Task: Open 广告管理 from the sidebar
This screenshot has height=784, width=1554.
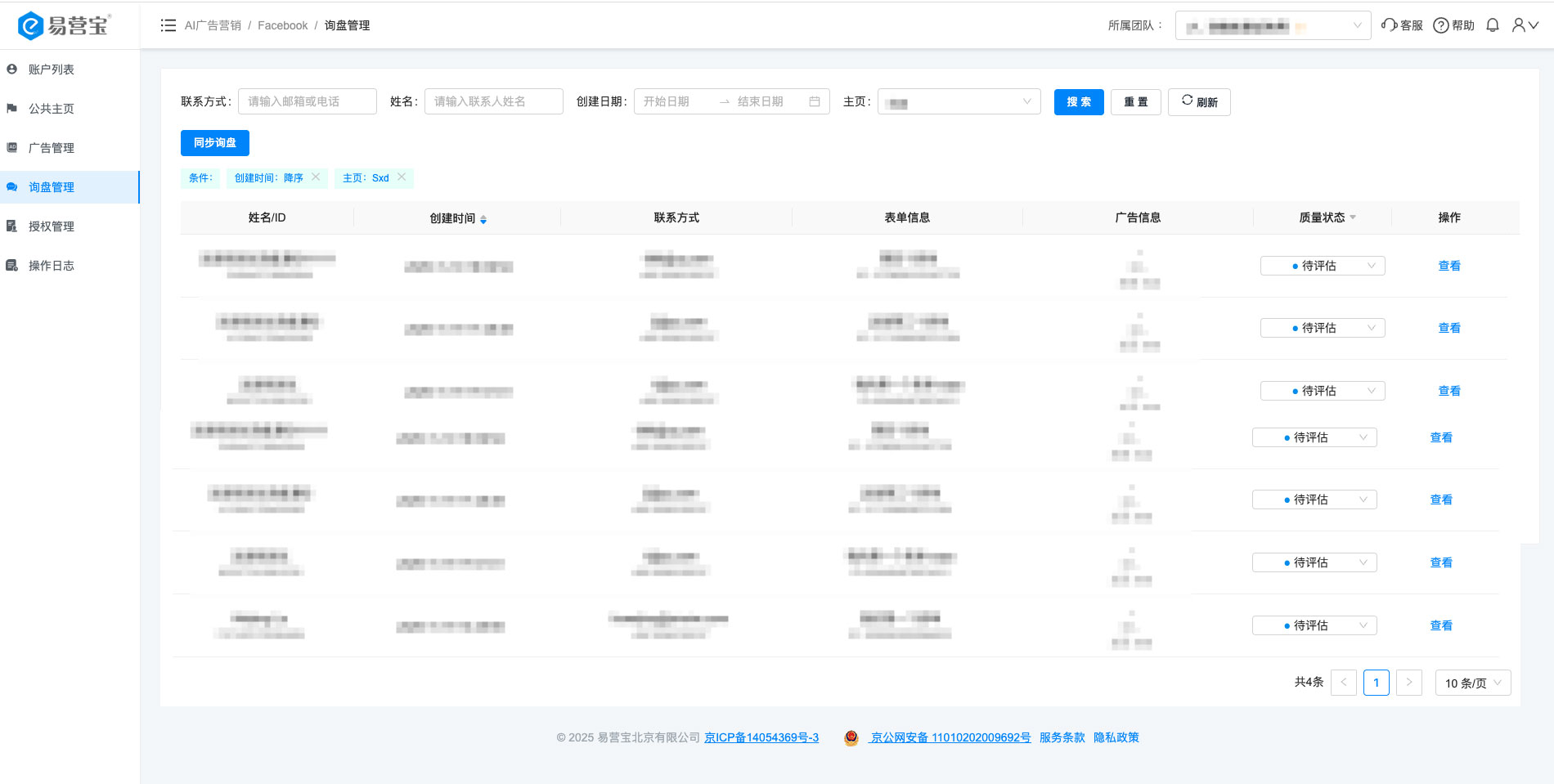Action: tap(51, 148)
